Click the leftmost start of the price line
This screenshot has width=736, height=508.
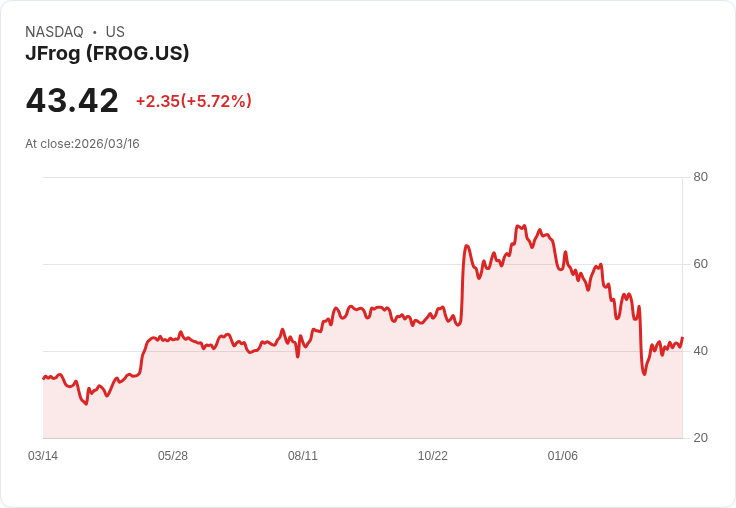coord(43,378)
